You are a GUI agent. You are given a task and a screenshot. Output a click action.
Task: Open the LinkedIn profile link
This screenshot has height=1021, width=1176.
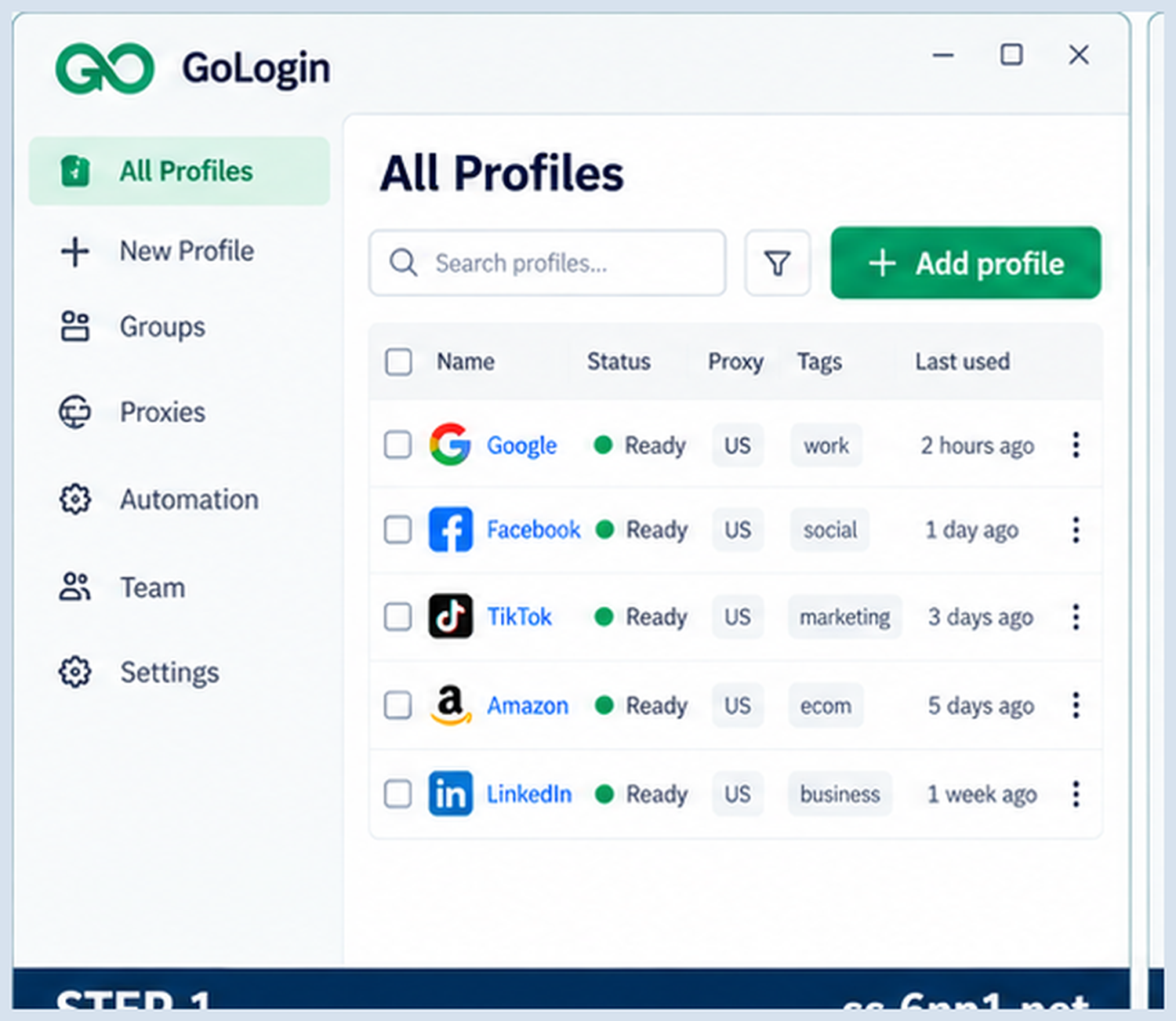coord(529,794)
